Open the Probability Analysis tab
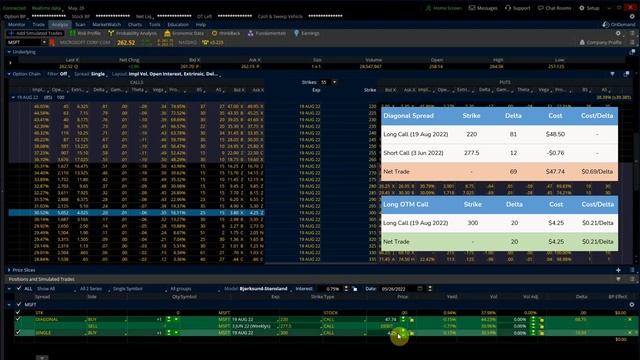 tap(132, 33)
